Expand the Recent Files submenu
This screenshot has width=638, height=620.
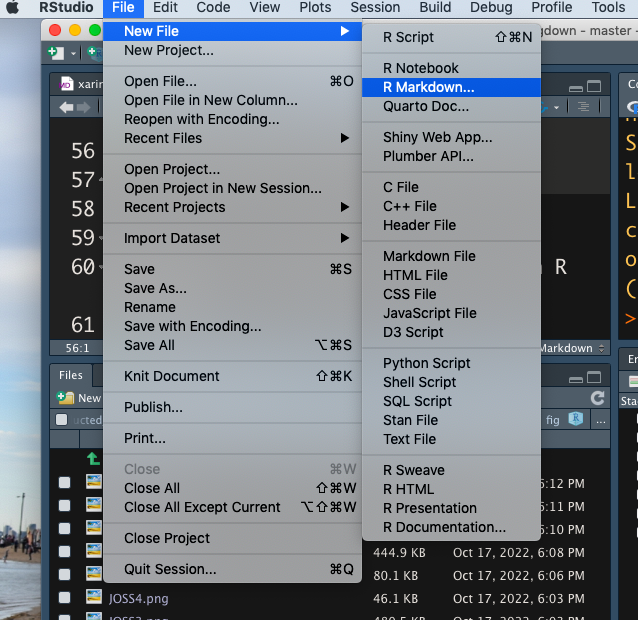coord(232,138)
